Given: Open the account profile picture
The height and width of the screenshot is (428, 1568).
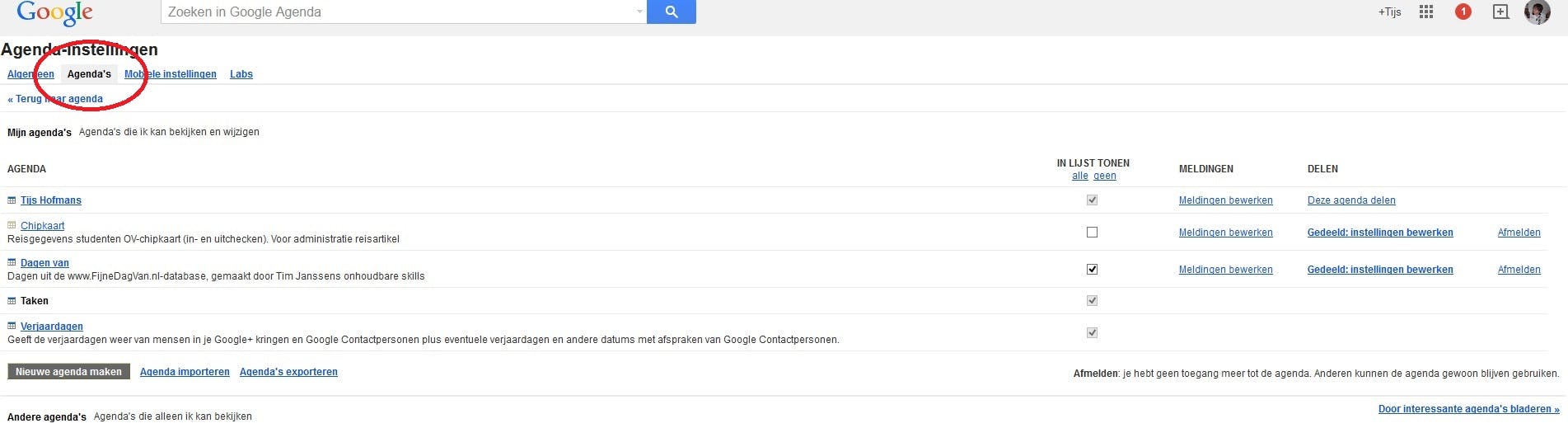Looking at the screenshot, I should [x=1538, y=12].
